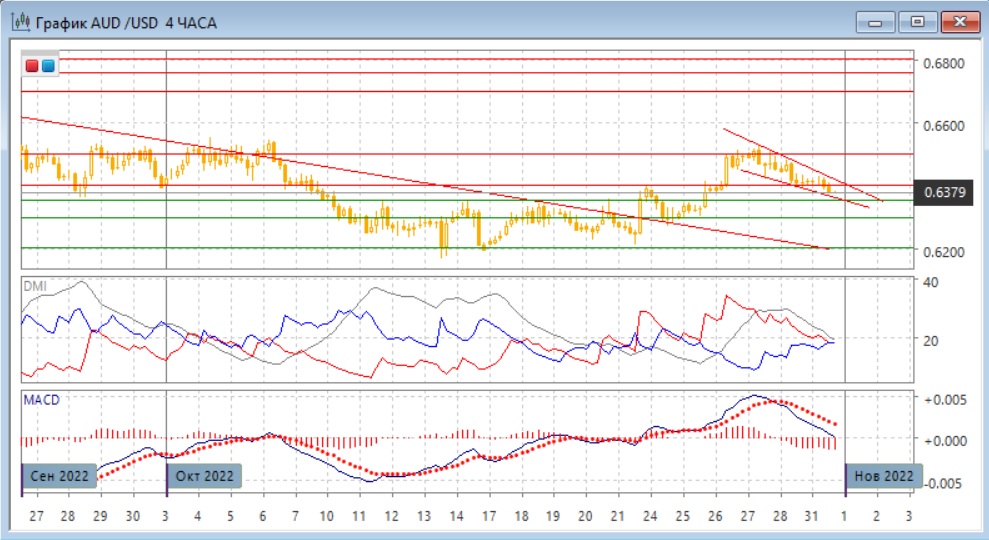Select the Сен 2022 month marker
The image size is (989, 540).
(x=60, y=476)
